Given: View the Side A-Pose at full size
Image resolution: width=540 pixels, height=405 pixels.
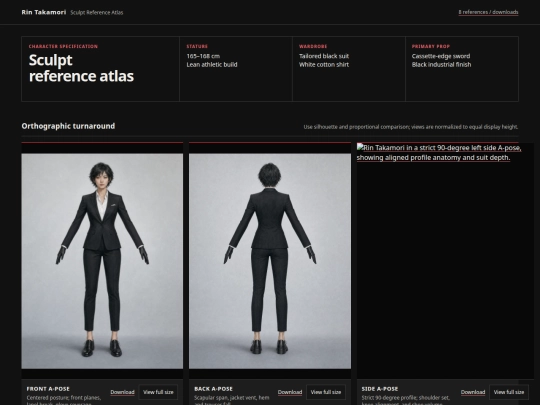Looking at the screenshot, I should 509,392.
